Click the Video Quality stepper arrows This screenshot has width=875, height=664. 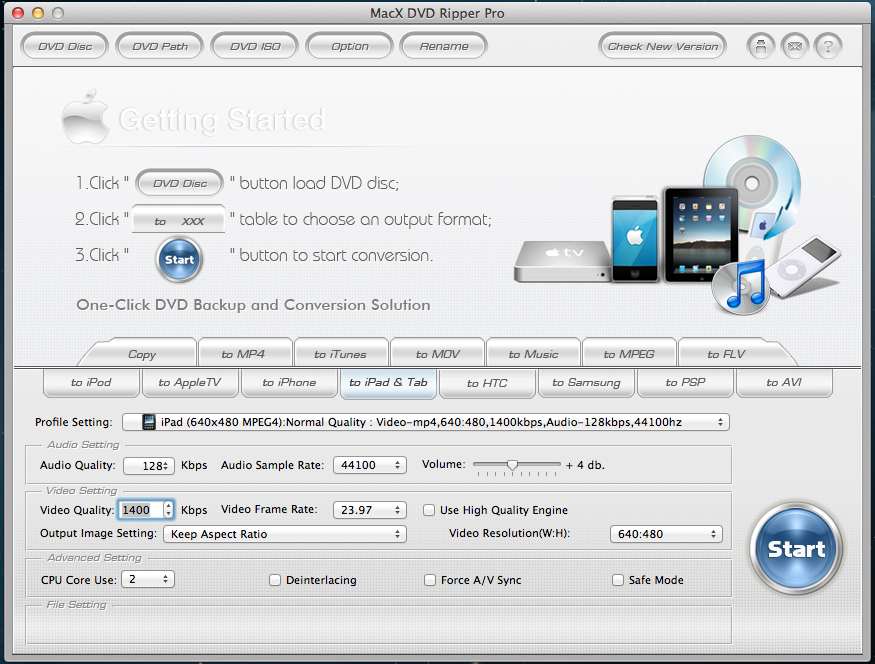pyautogui.click(x=169, y=510)
